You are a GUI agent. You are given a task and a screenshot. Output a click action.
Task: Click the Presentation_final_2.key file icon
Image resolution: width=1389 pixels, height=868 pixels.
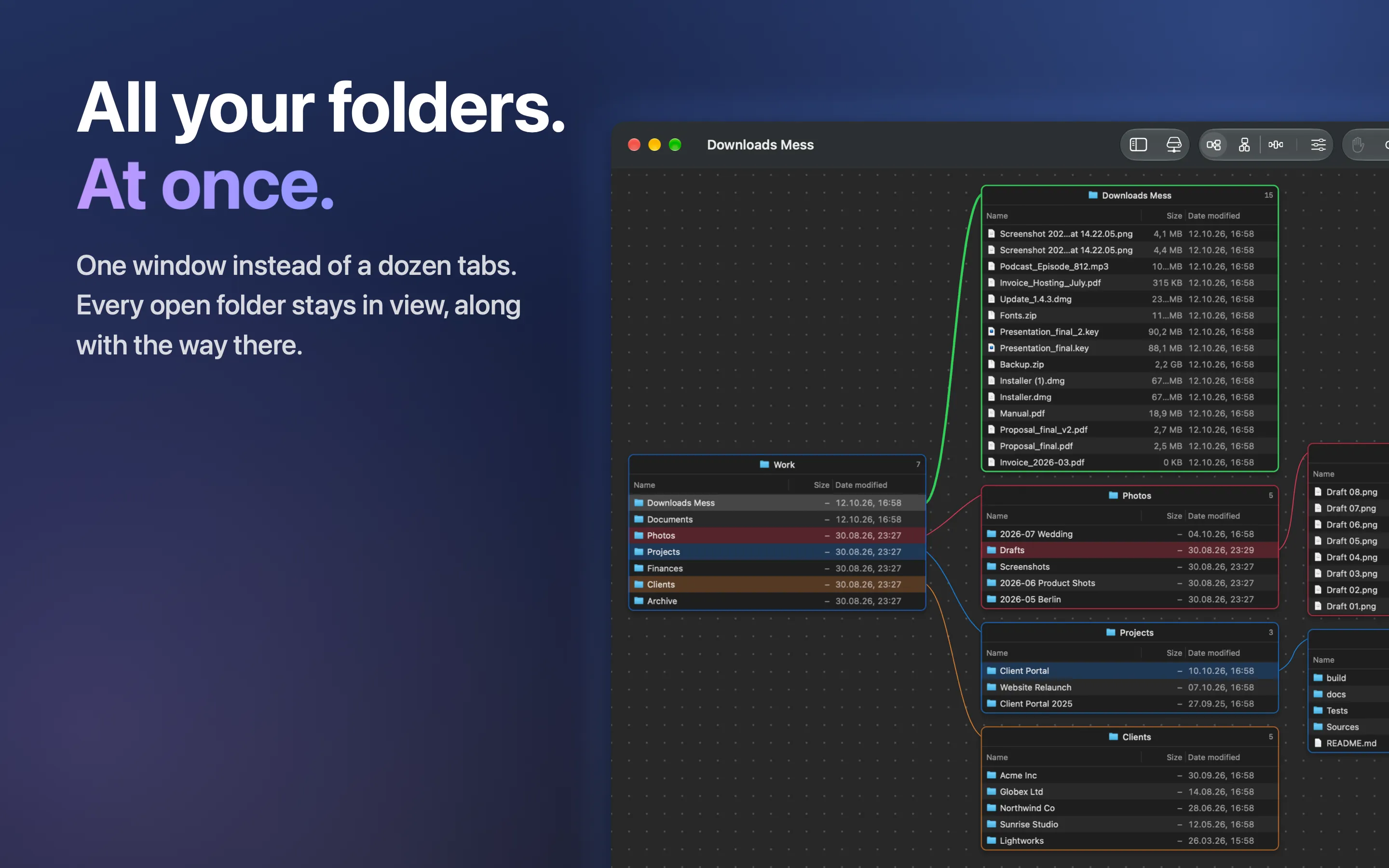pyautogui.click(x=991, y=332)
